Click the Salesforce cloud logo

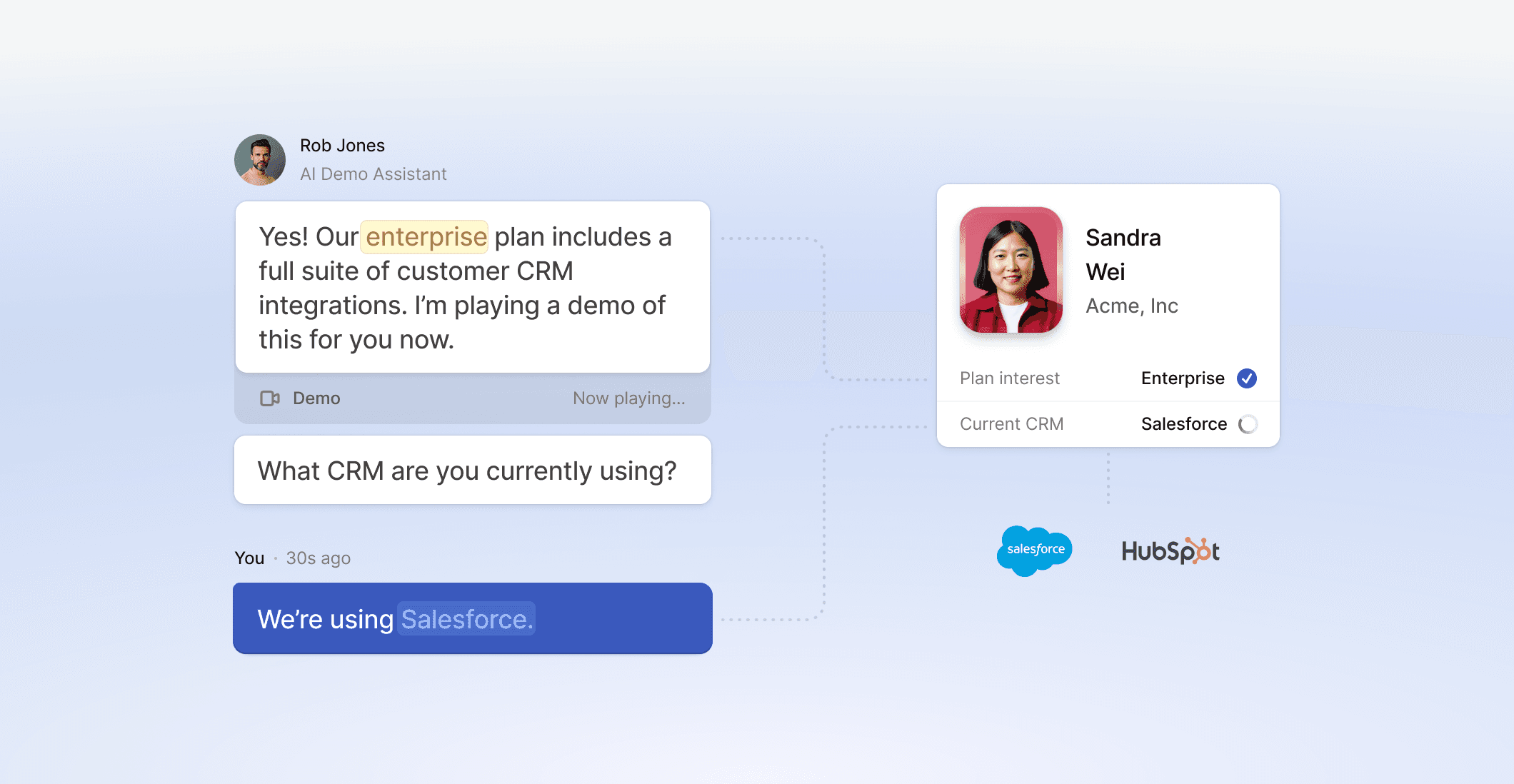[1034, 550]
